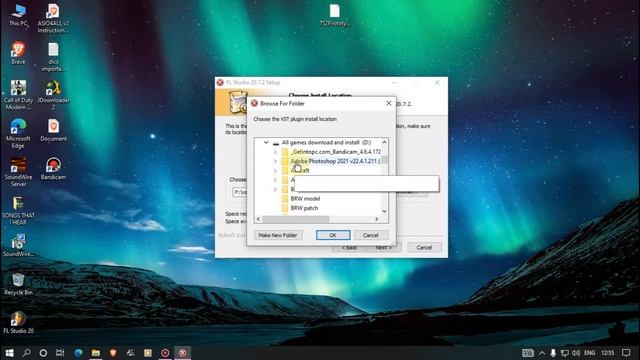Open network status tray icon

click(x=564, y=353)
